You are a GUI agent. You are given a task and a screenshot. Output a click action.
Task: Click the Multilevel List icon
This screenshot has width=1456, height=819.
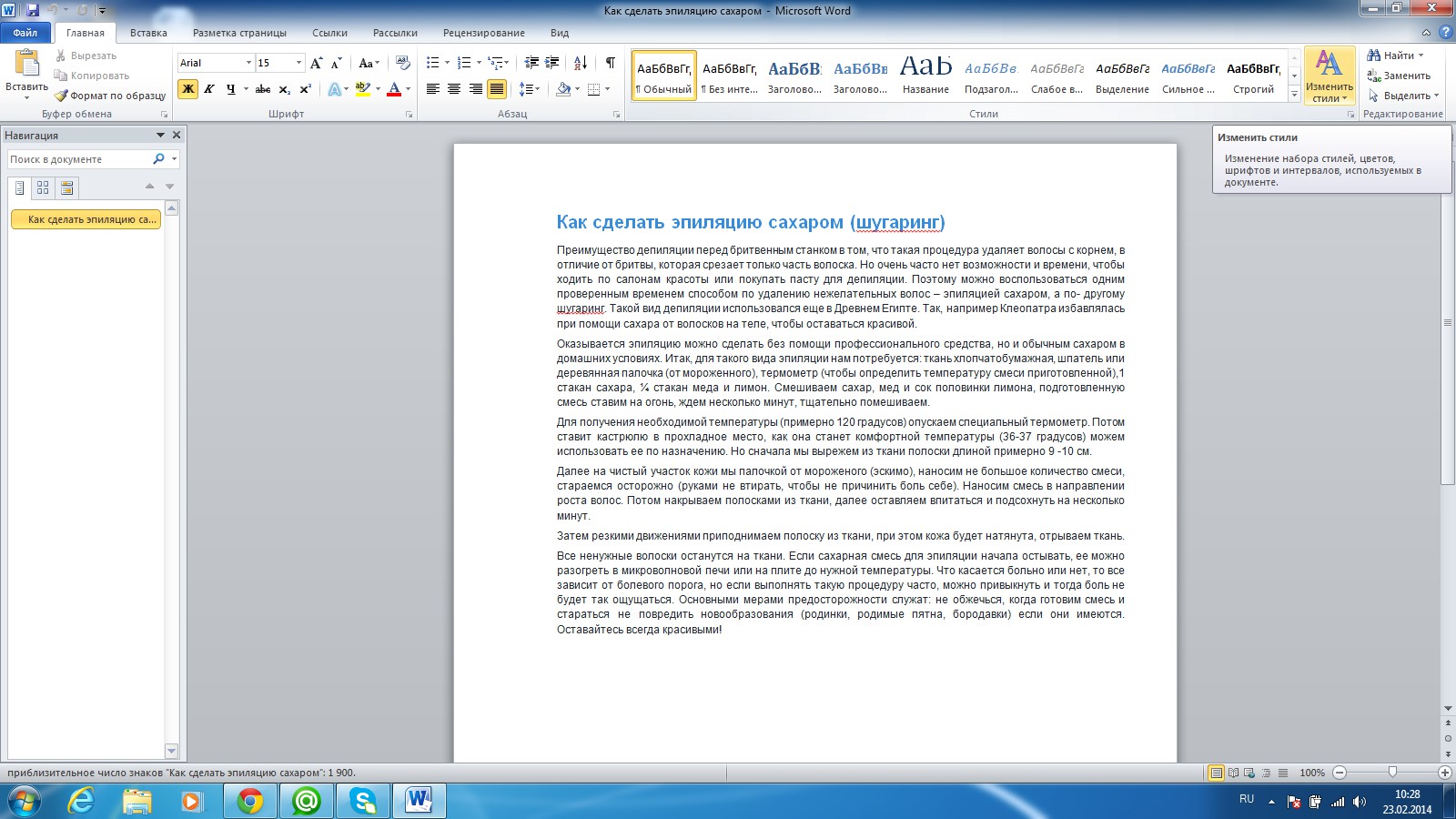495,63
